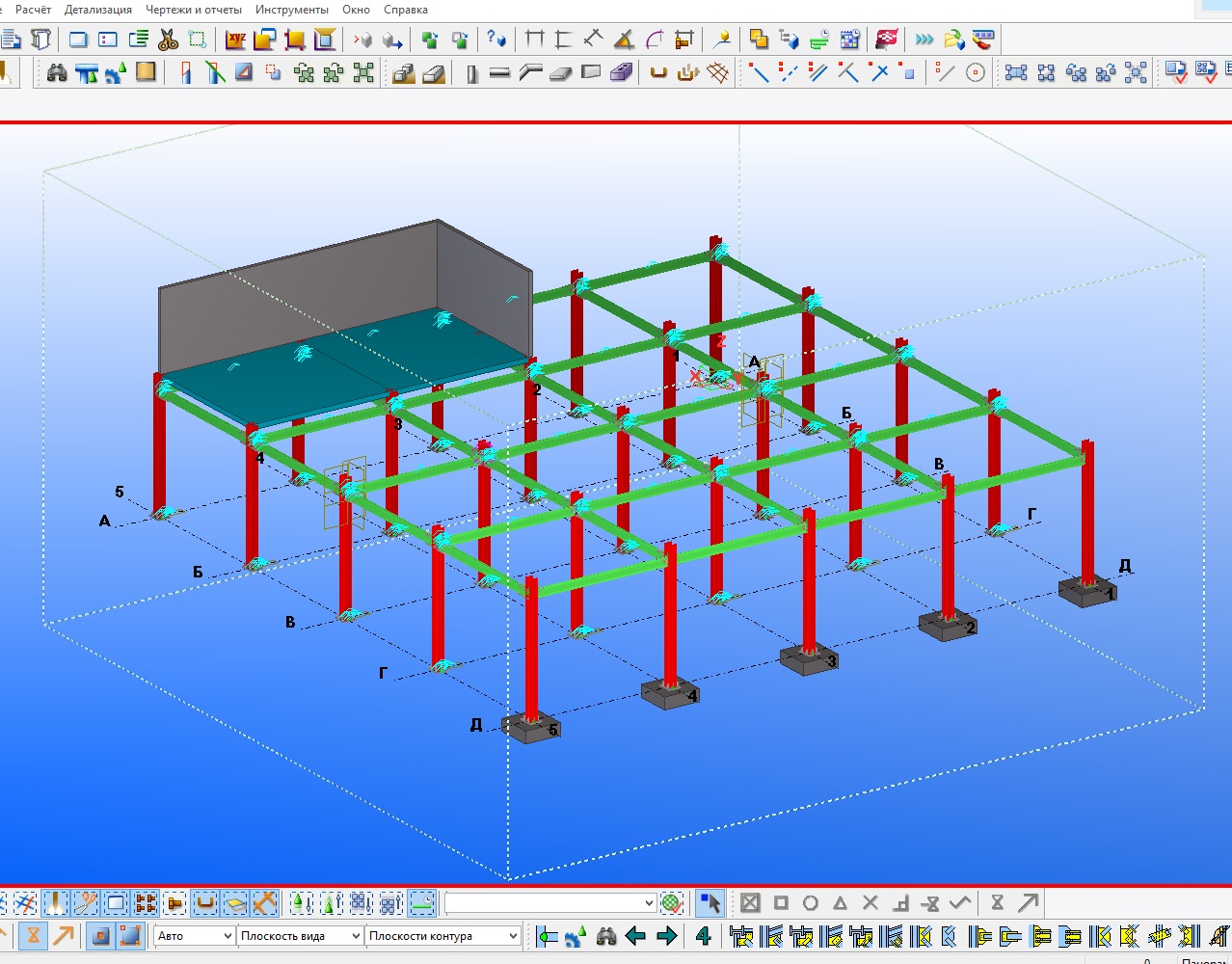Click the calendar task manager icon

pyautogui.click(x=849, y=40)
